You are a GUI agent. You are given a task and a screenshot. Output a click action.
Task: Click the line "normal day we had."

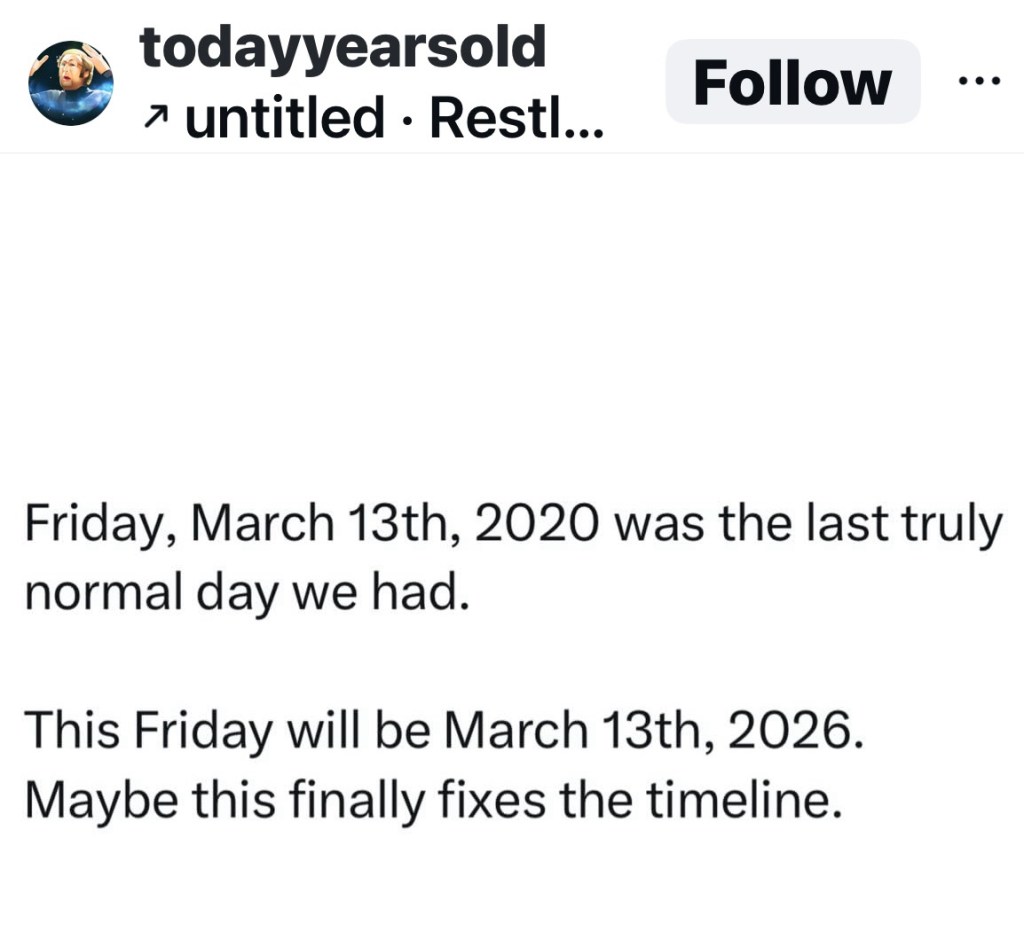click(244, 594)
